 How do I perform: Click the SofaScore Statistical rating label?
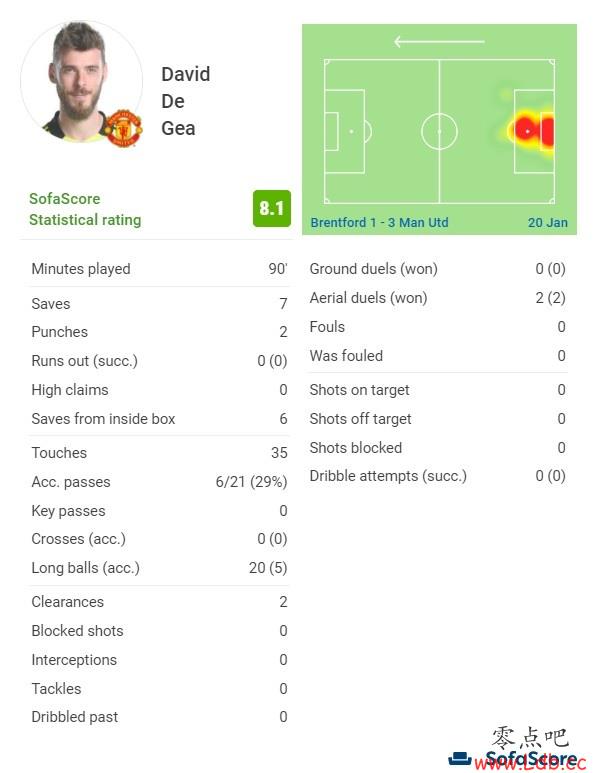click(85, 209)
